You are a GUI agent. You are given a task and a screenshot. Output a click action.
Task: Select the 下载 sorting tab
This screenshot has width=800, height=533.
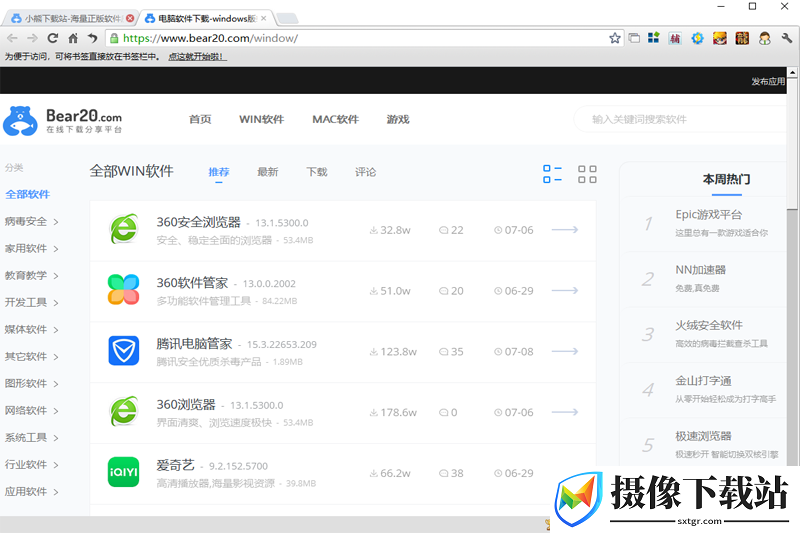317,172
